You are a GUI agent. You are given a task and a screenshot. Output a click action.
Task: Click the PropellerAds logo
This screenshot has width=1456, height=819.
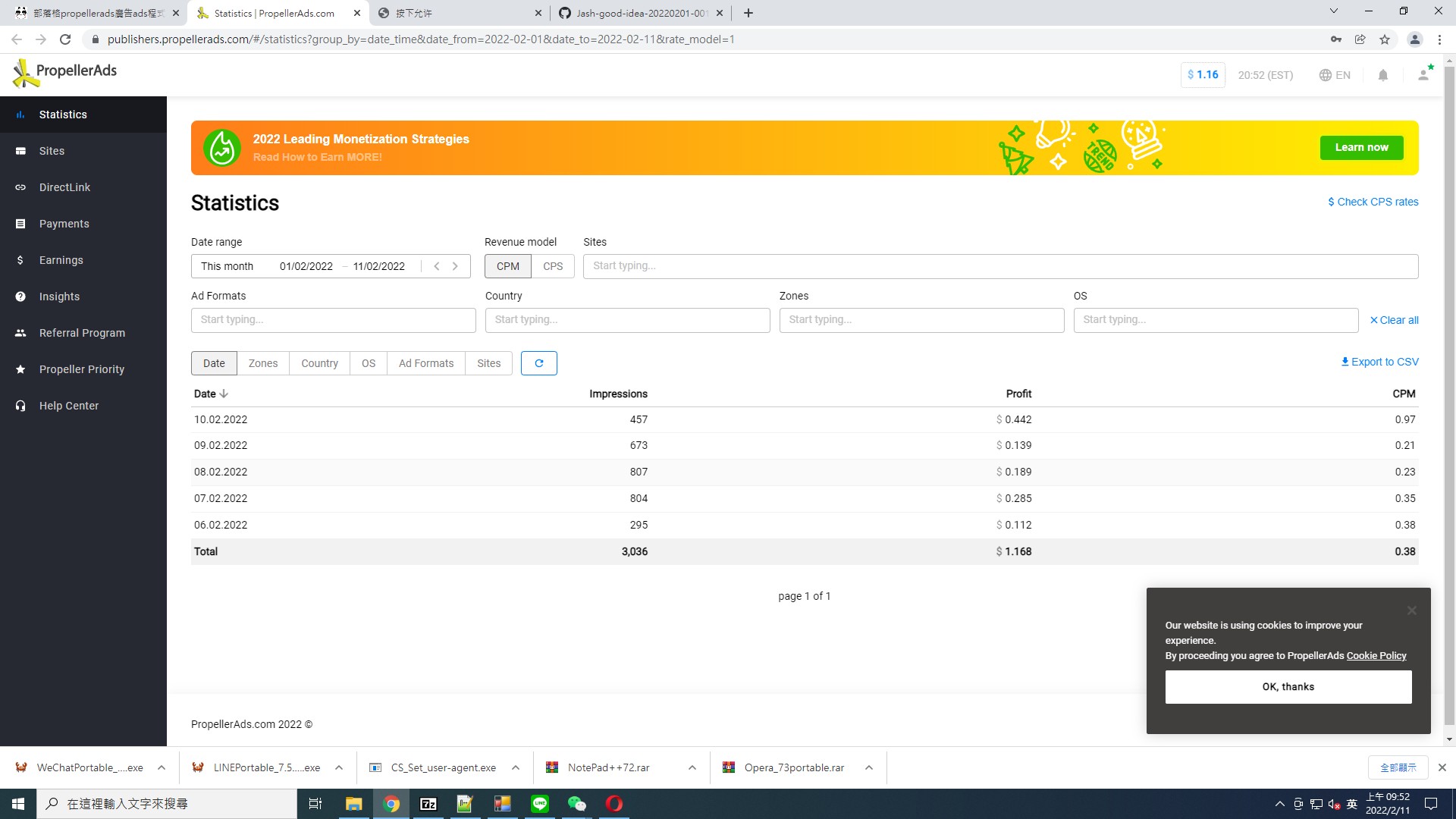pyautogui.click(x=64, y=73)
